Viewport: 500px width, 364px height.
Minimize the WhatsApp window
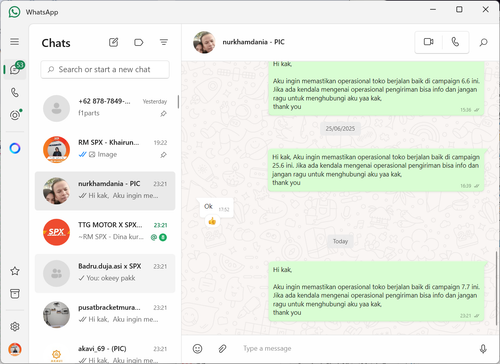(x=433, y=9)
